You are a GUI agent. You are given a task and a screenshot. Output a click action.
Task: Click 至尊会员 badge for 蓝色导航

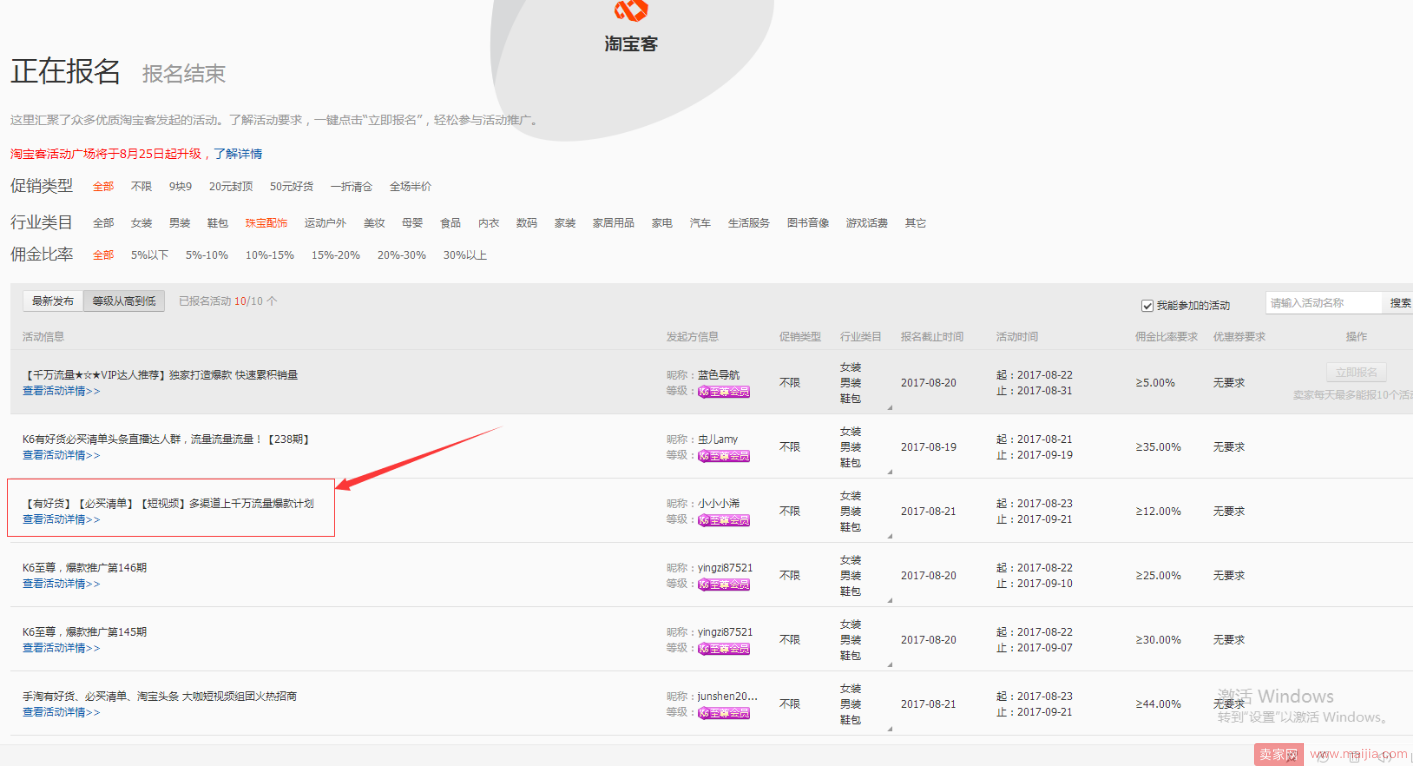pyautogui.click(x=724, y=392)
